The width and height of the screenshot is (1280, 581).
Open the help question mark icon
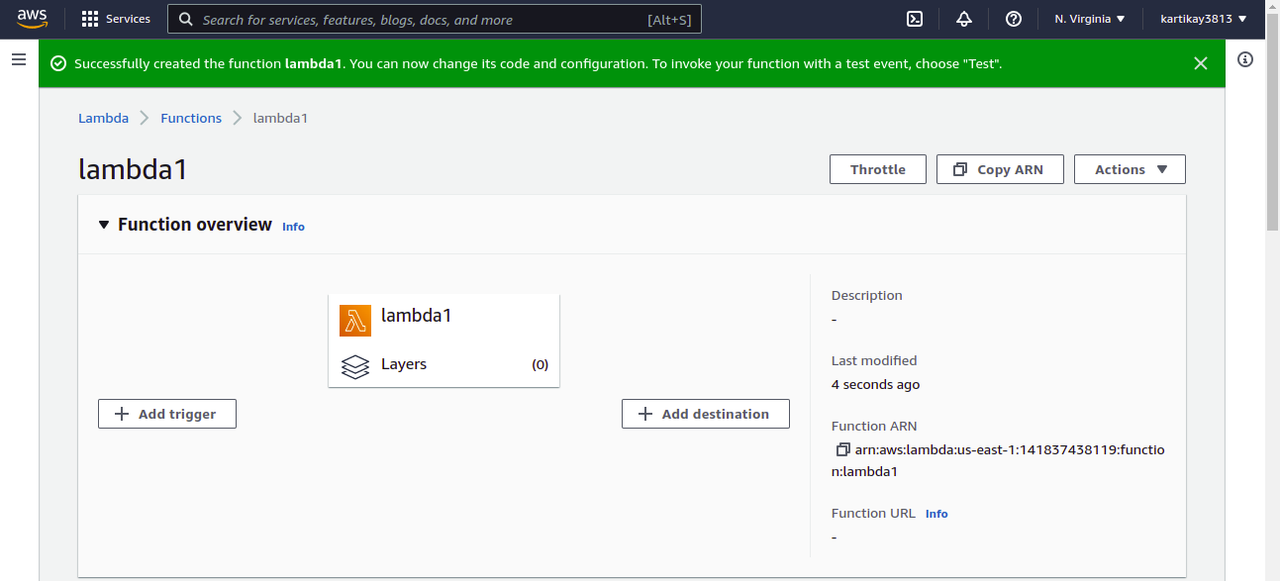pyautogui.click(x=1013, y=19)
